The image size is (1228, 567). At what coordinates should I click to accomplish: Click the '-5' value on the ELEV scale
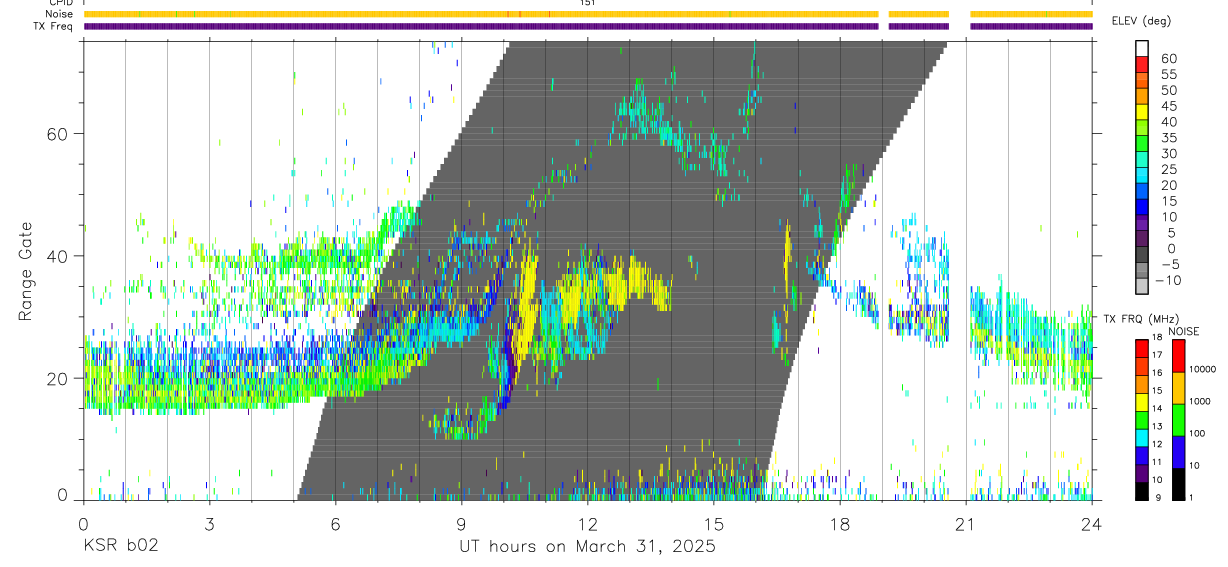1170,264
